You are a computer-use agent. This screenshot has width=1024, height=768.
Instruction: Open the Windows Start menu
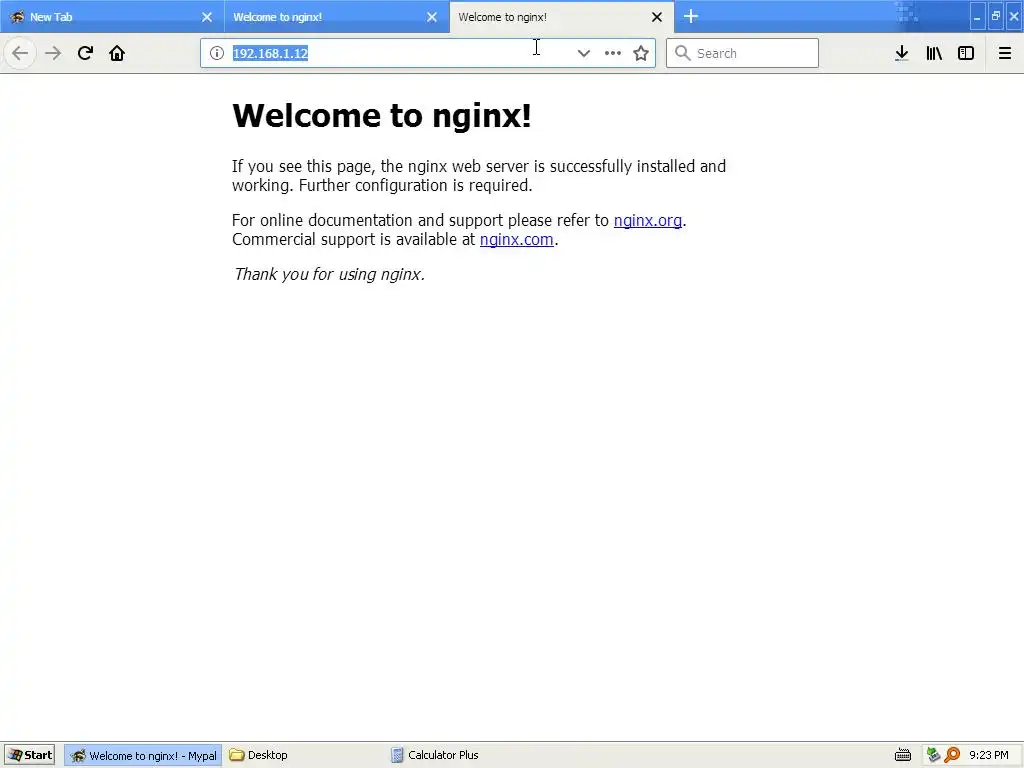point(29,755)
